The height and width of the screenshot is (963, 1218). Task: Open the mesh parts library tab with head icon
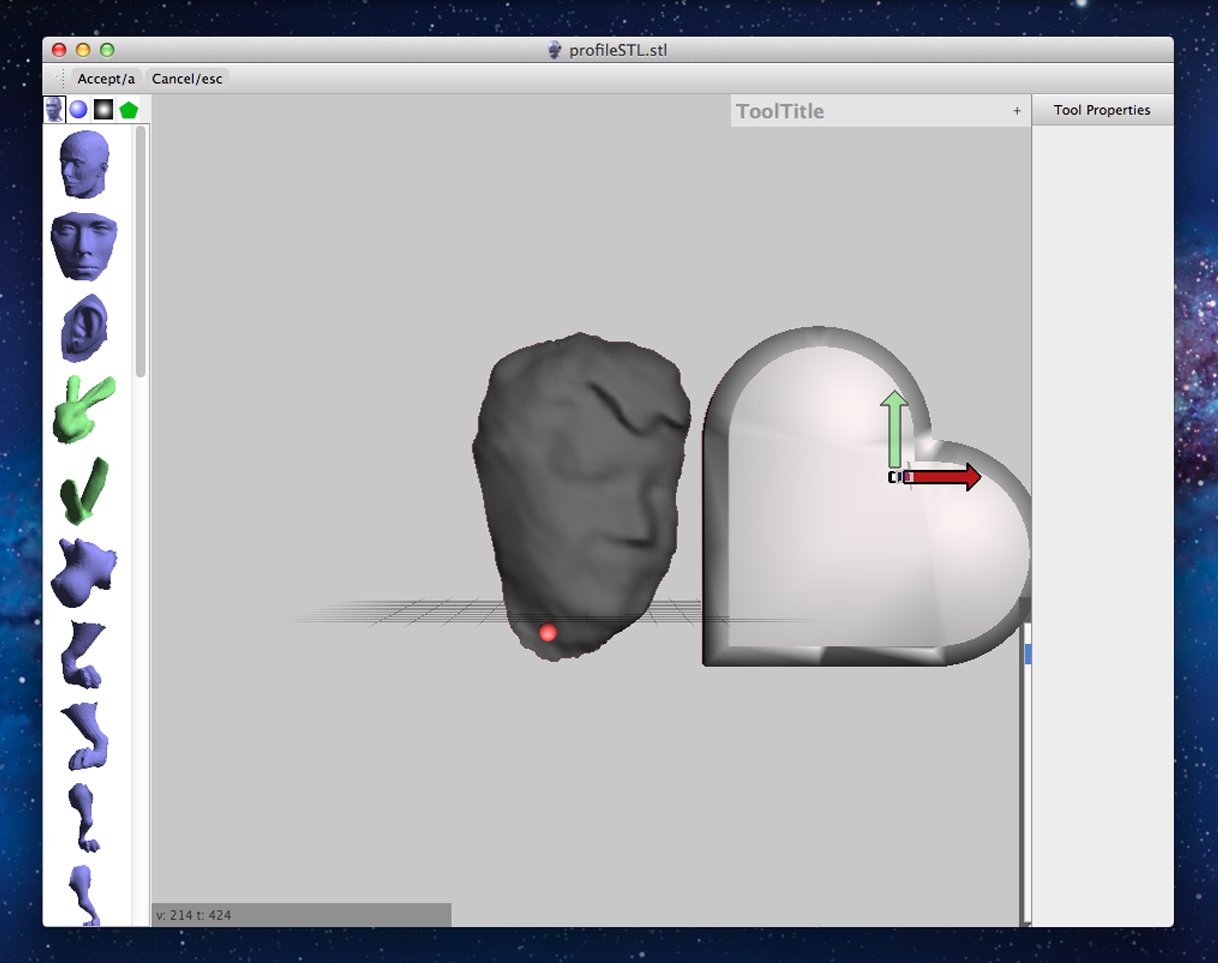54,110
